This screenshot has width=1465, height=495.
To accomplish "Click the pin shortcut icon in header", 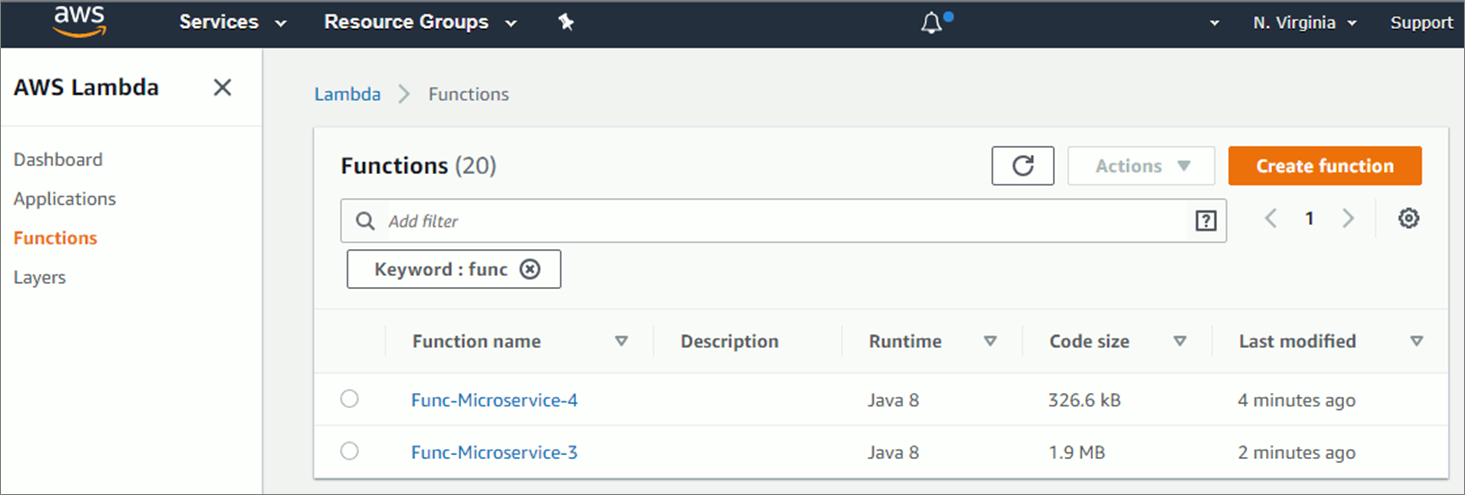I will click(566, 22).
